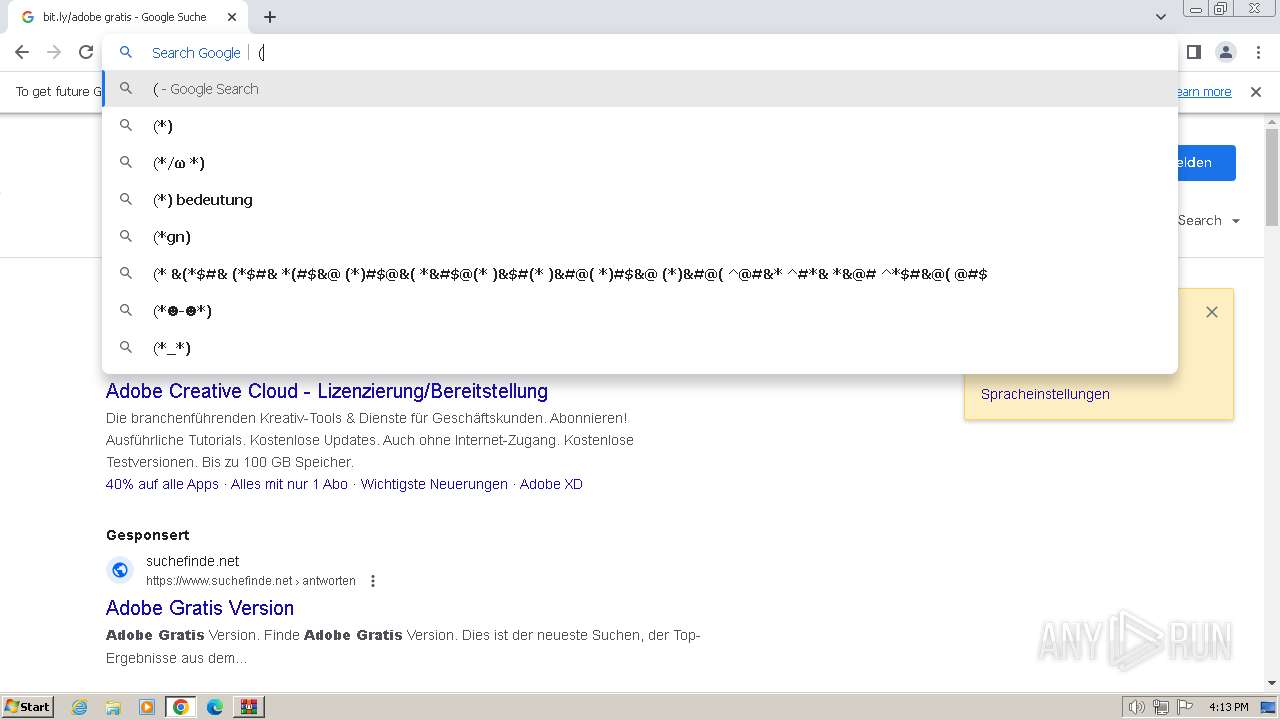The width and height of the screenshot is (1280, 720).
Task: Pick the '(*gn)' suggestion
Action: (x=640, y=237)
